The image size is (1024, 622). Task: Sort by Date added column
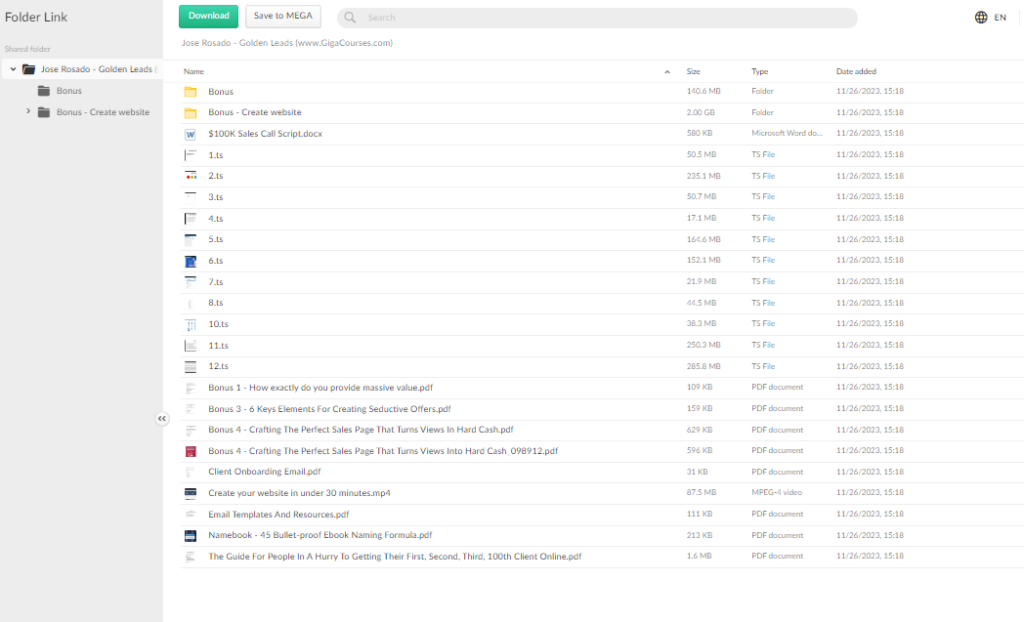click(x=856, y=72)
